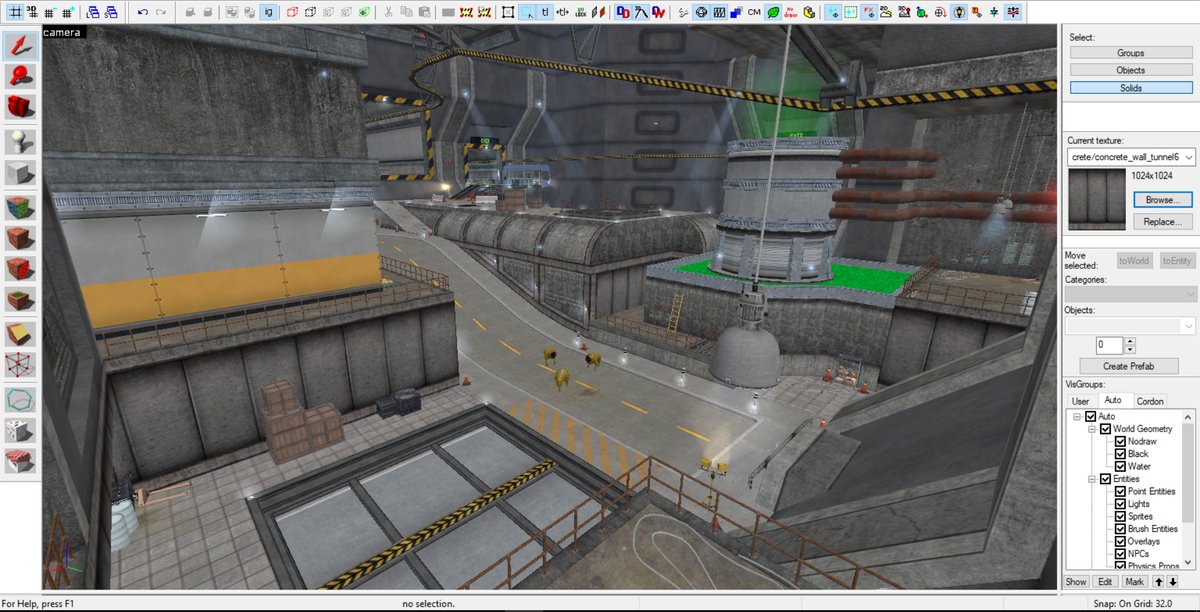Click the current texture preview thumbnail

(x=1097, y=199)
